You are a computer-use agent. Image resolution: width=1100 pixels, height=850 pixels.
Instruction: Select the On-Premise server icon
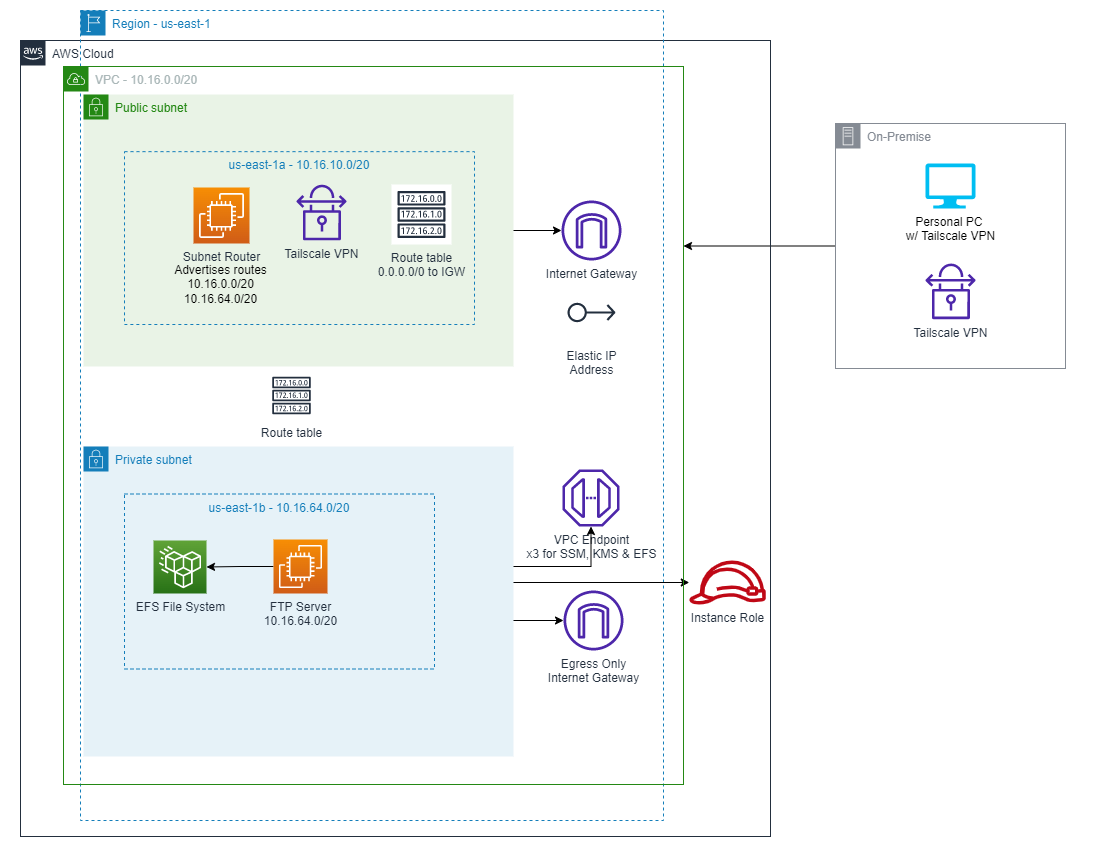point(848,136)
